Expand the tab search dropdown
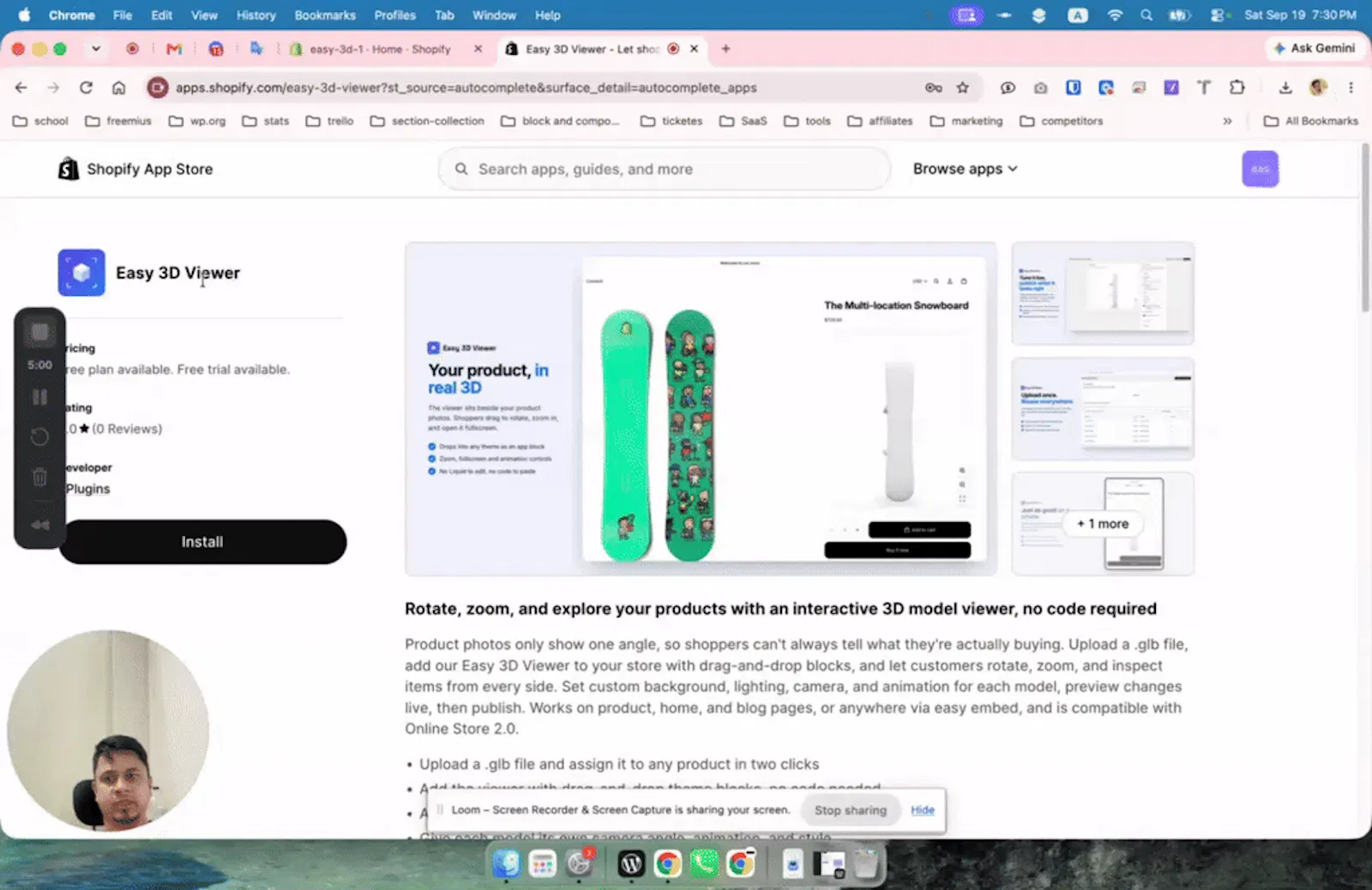This screenshot has height=890, width=1372. pos(96,49)
